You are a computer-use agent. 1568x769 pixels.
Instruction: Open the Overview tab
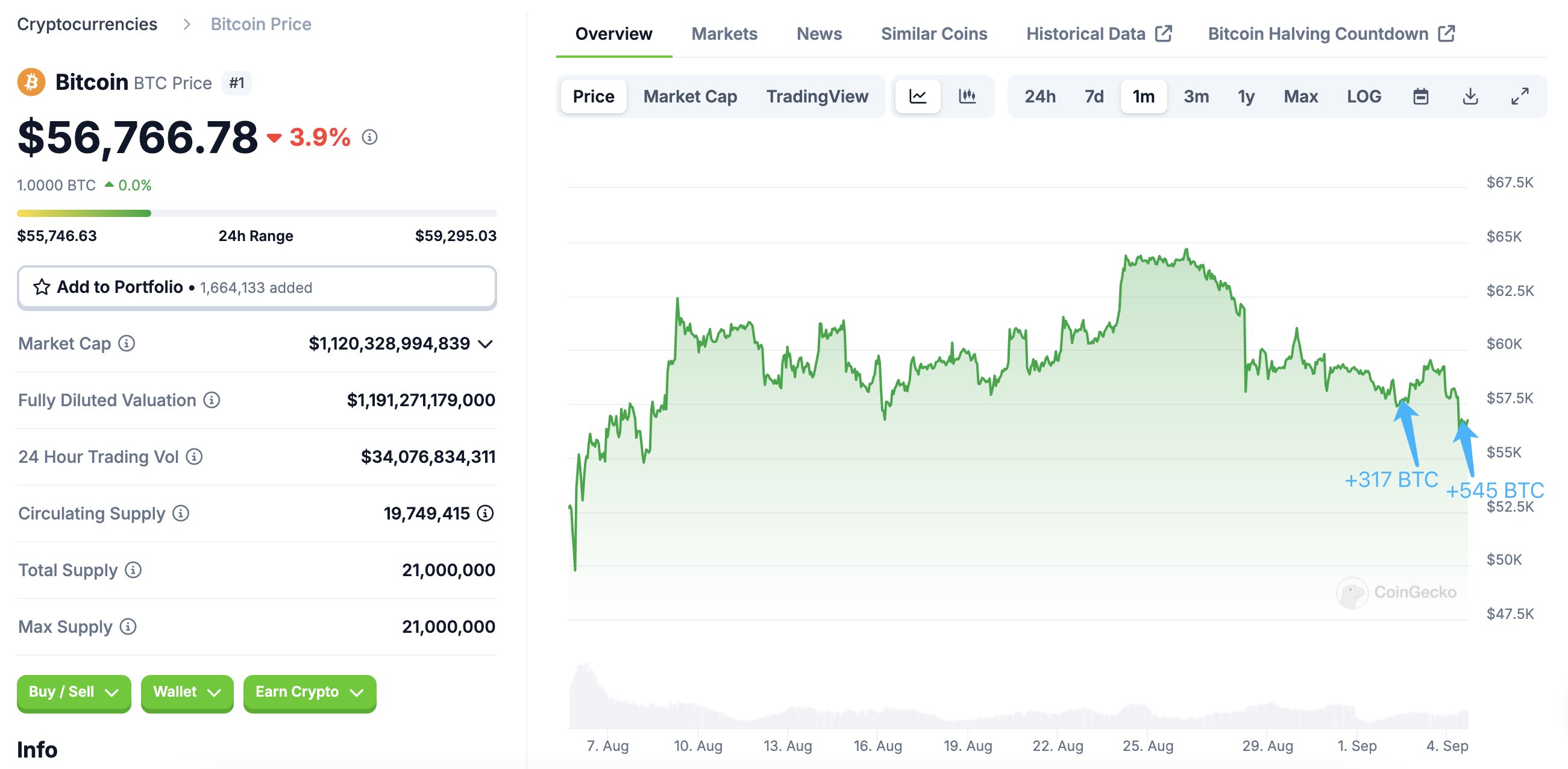[x=613, y=34]
